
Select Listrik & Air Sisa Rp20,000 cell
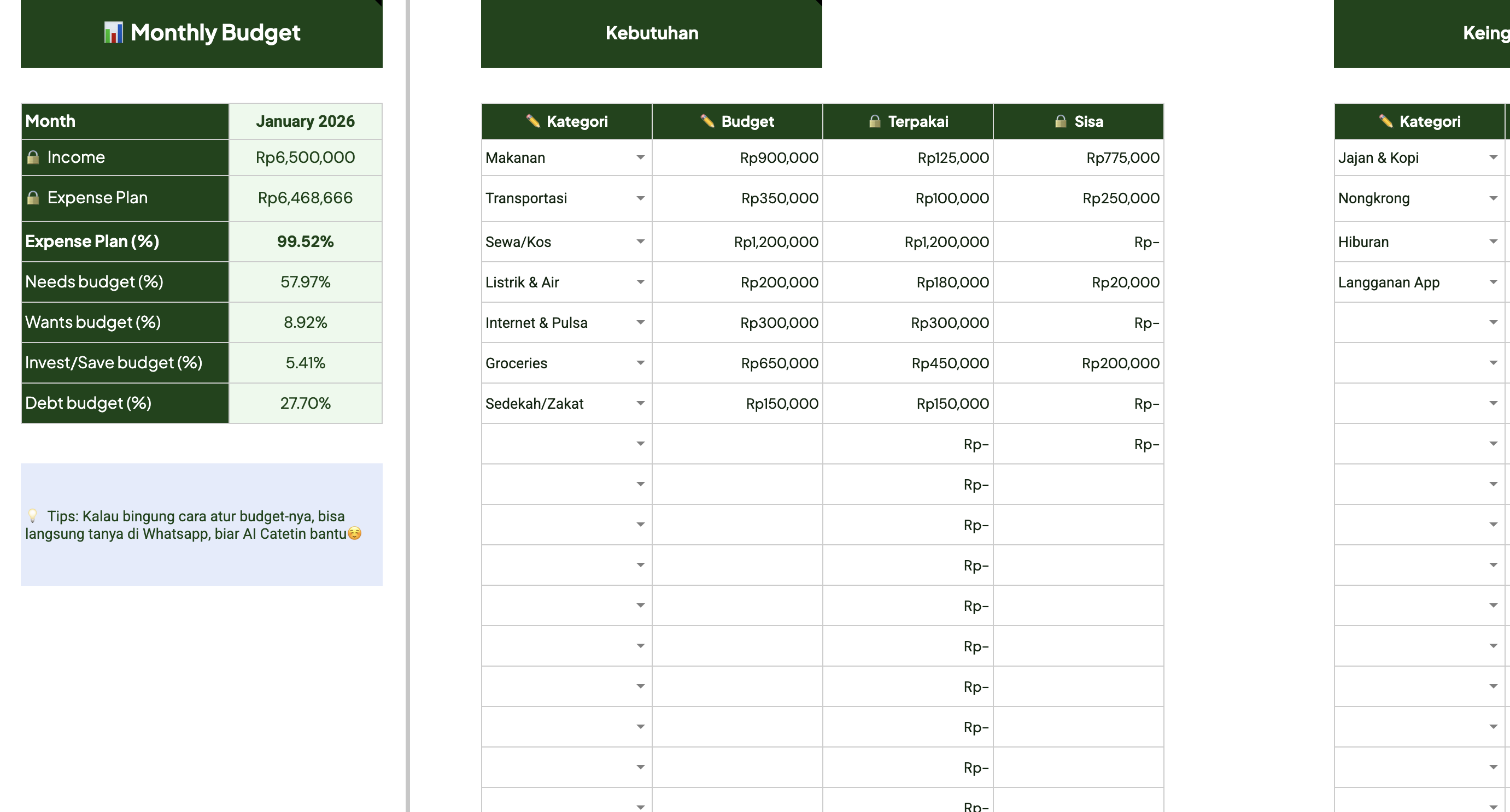pos(1079,282)
